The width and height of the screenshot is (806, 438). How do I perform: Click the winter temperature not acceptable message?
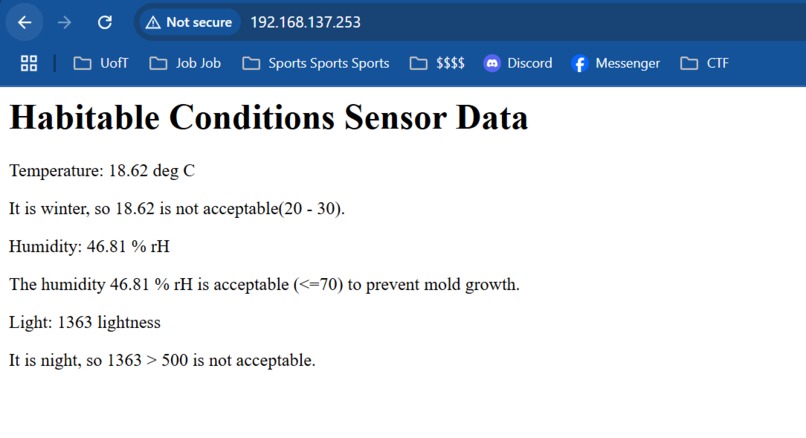177,209
